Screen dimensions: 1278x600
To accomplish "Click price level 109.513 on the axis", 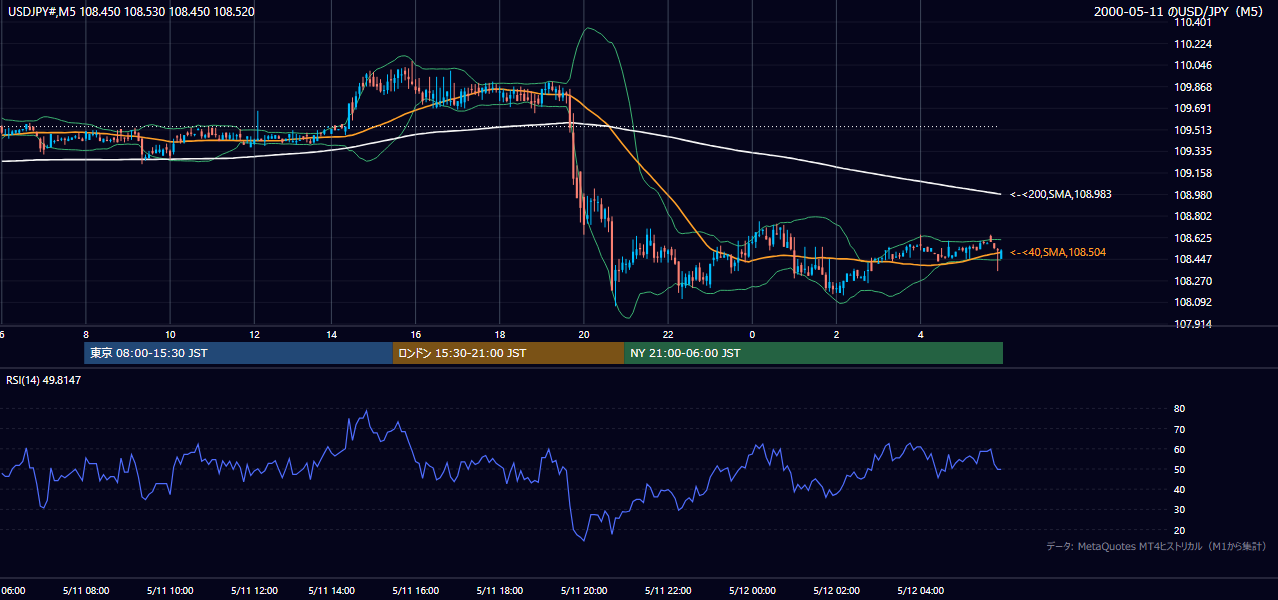I will tap(1191, 130).
